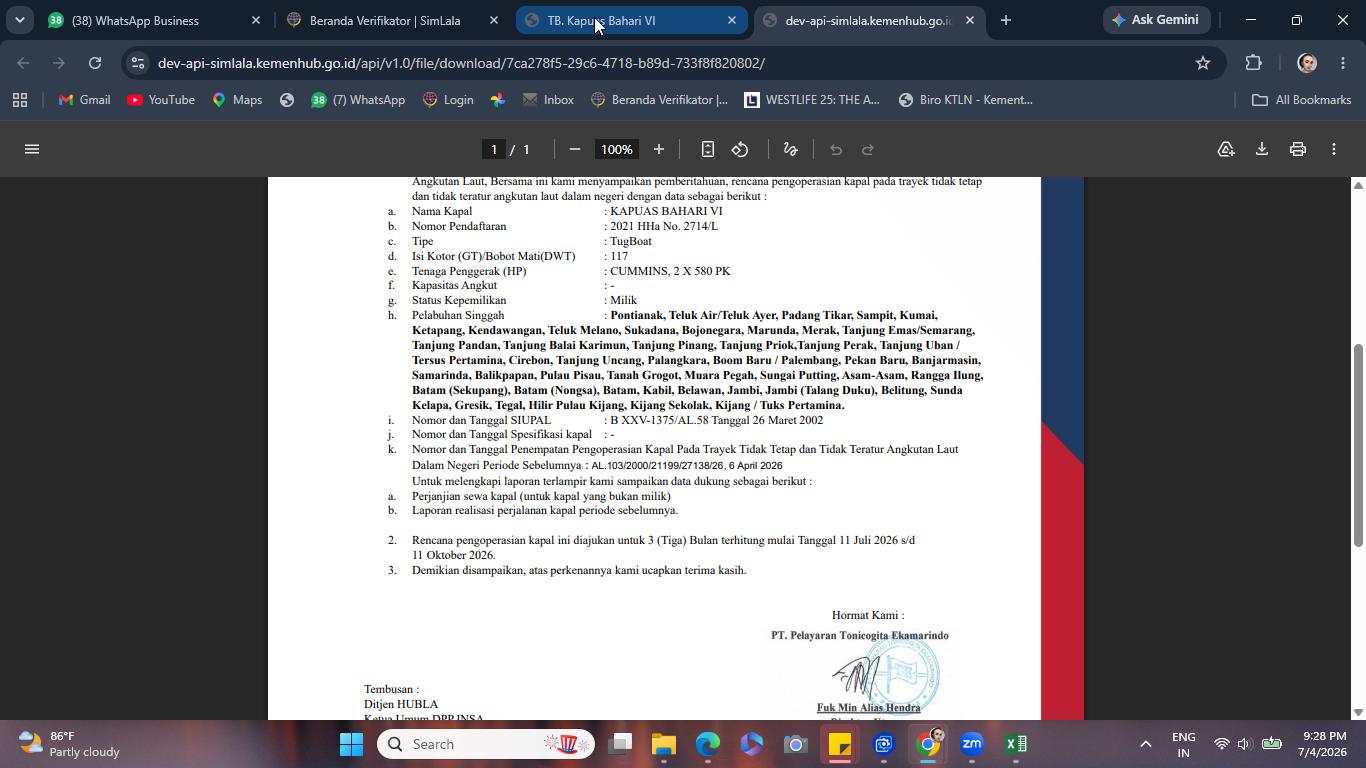
Task: Open the weather widget showing 86°F
Action: [x=70, y=744]
